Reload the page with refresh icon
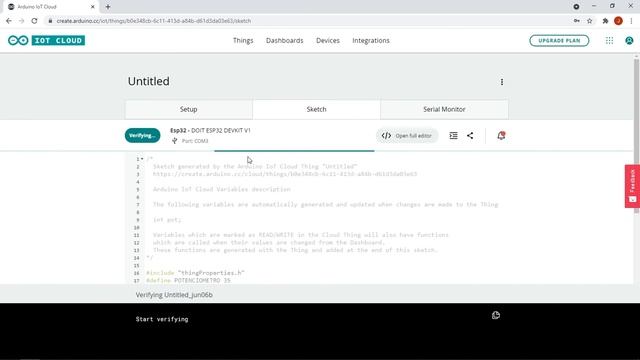Screen dimensions: 640x360 tap(34, 21)
